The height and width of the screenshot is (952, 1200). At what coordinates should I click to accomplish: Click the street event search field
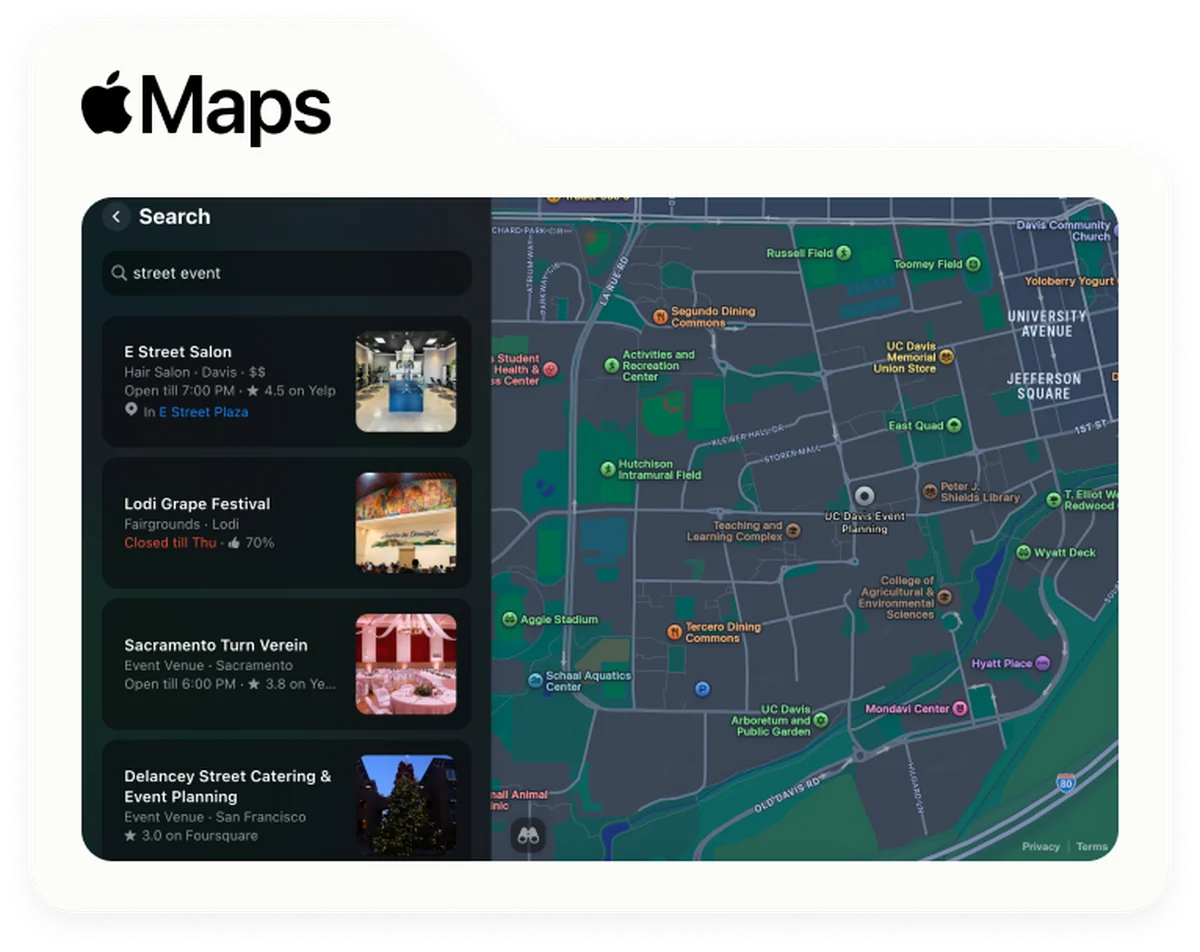click(287, 273)
